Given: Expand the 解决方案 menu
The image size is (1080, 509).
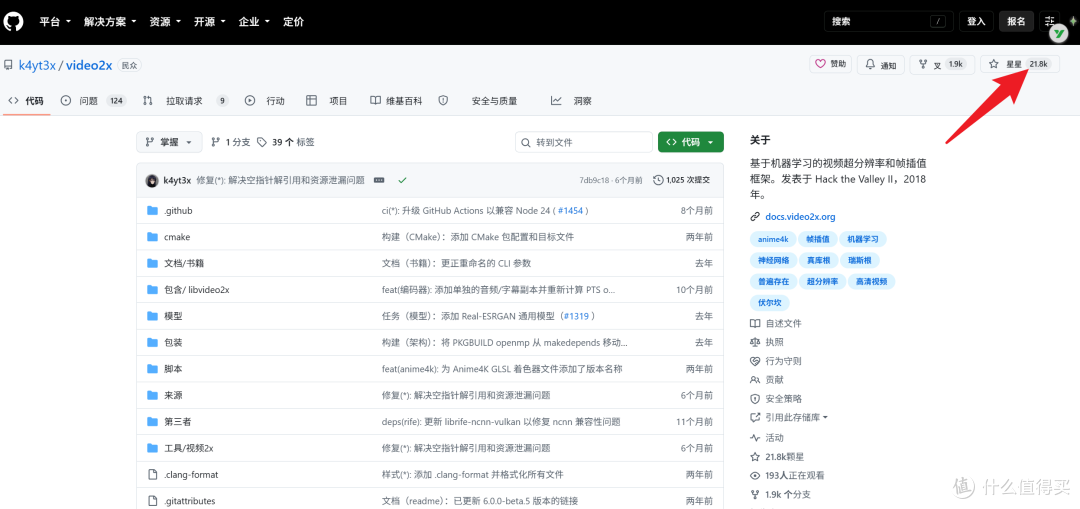Looking at the screenshot, I should [x=110, y=22].
